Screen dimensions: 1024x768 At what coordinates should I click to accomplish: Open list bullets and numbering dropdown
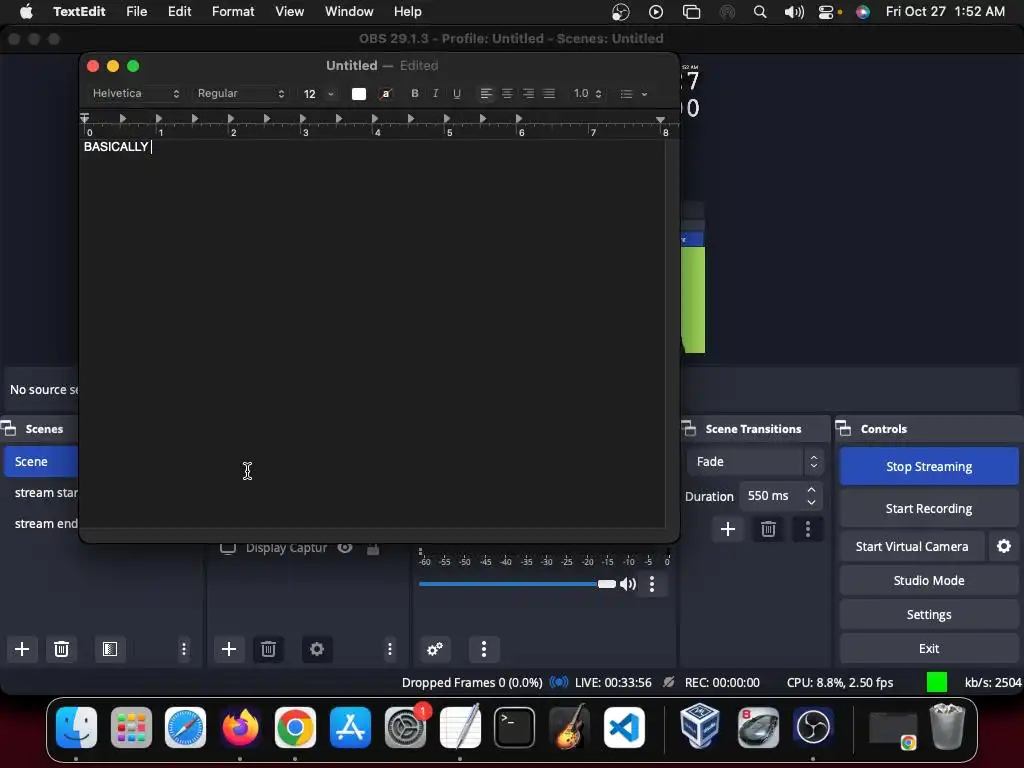633,93
